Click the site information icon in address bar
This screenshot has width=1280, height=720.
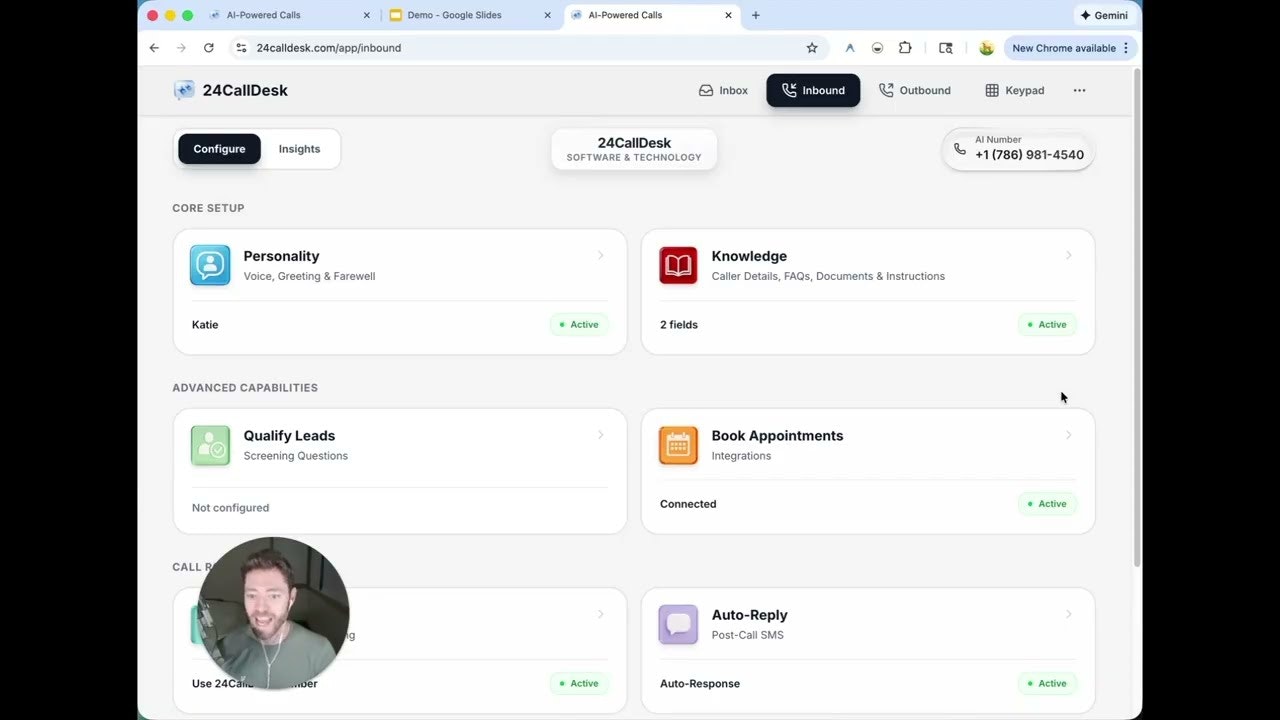tap(240, 48)
